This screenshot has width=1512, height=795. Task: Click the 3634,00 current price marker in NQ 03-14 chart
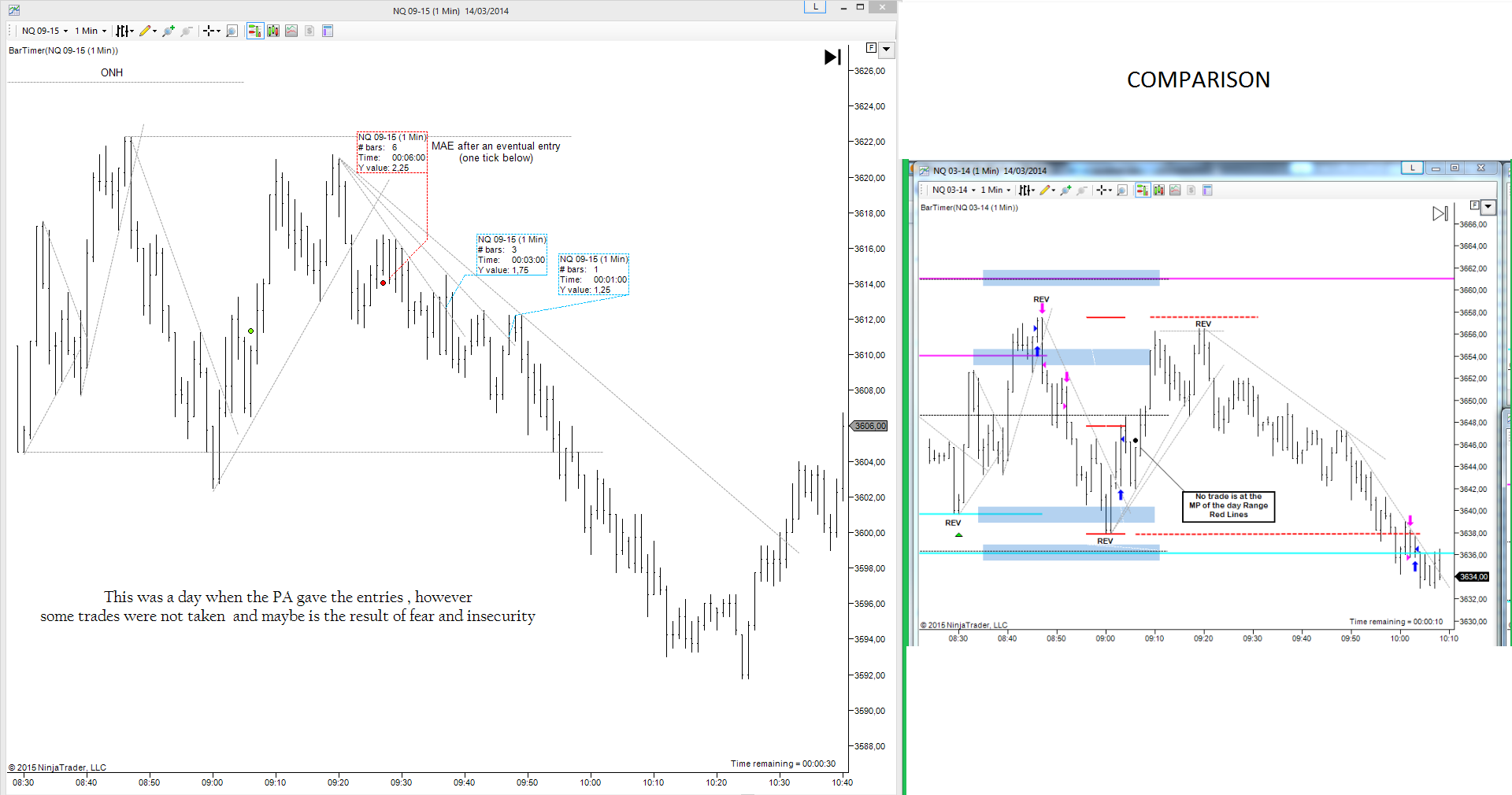coord(1473,577)
